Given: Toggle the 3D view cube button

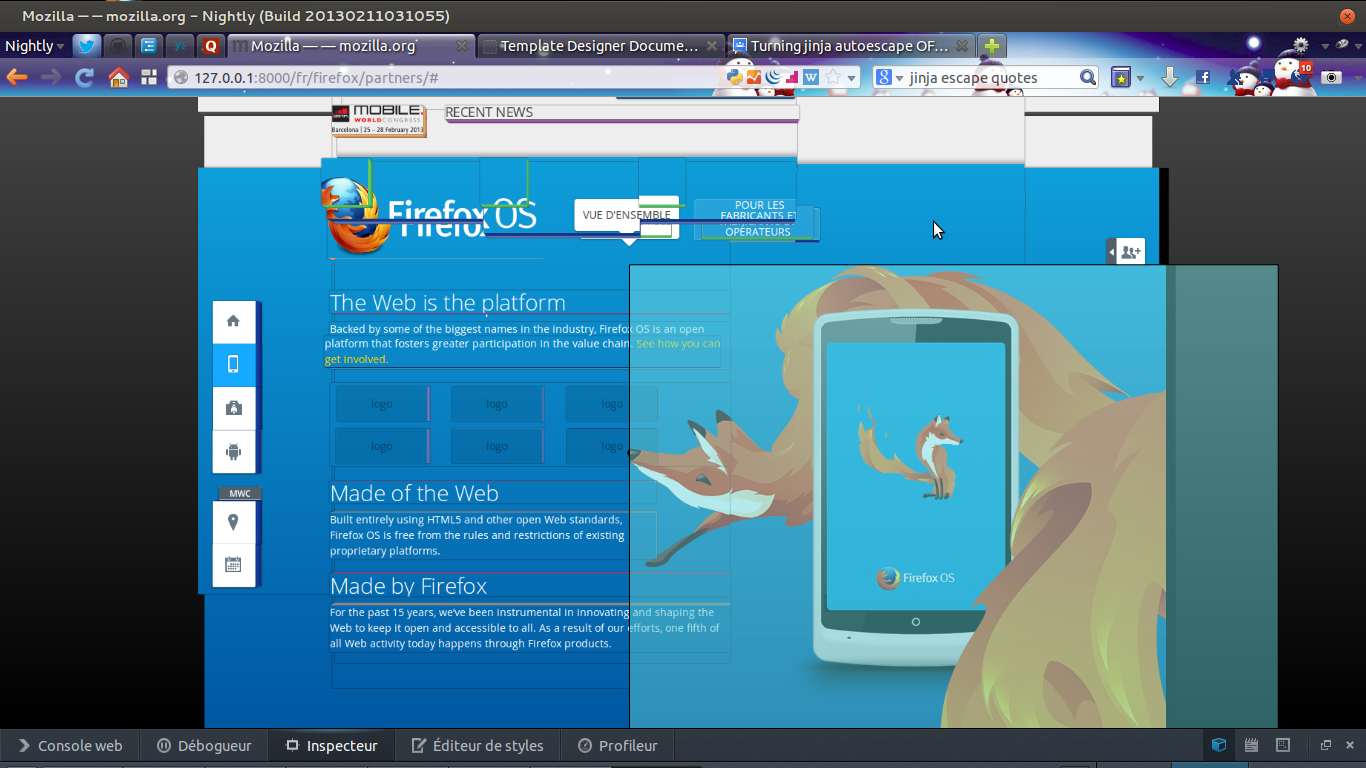Looking at the screenshot, I should (1219, 745).
